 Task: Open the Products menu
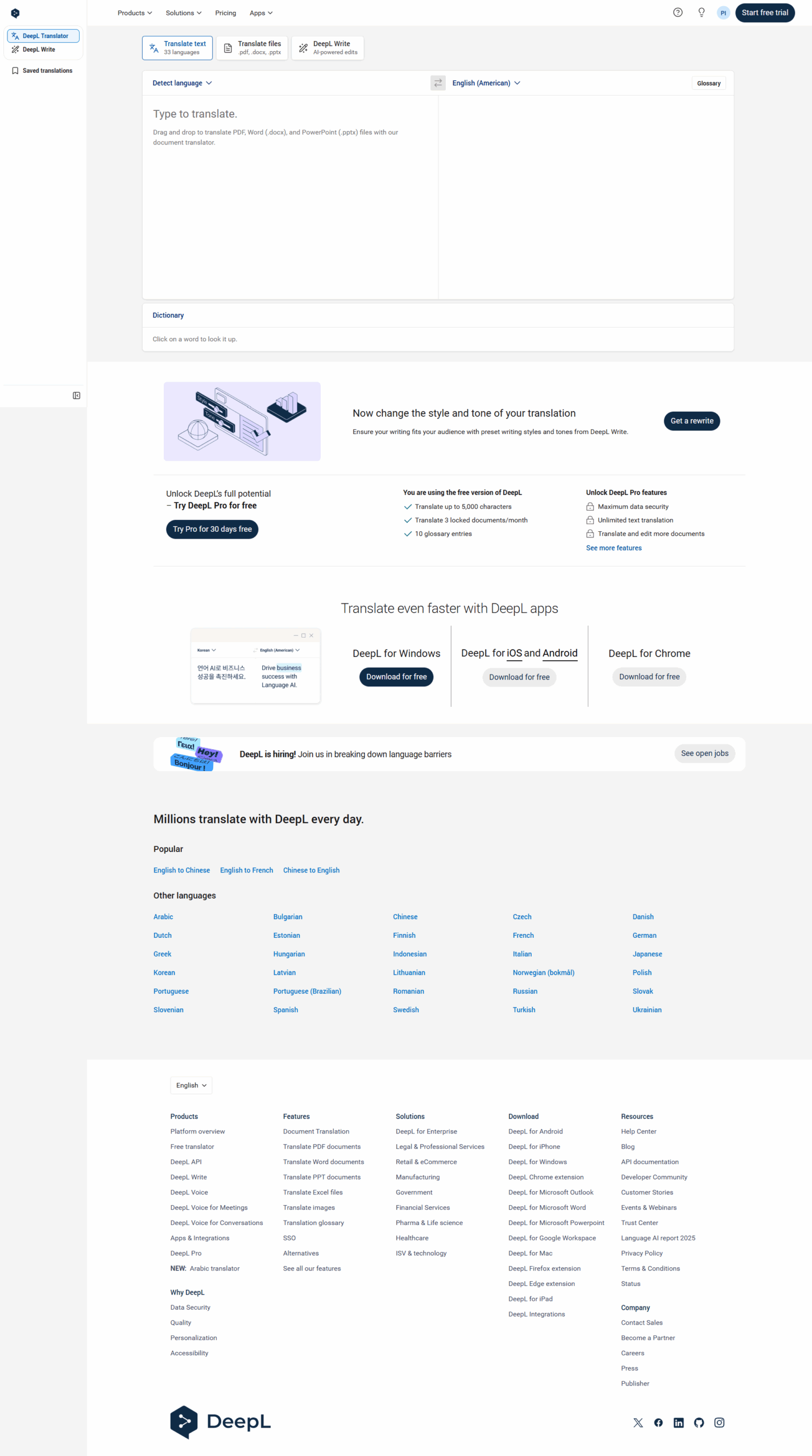click(134, 13)
